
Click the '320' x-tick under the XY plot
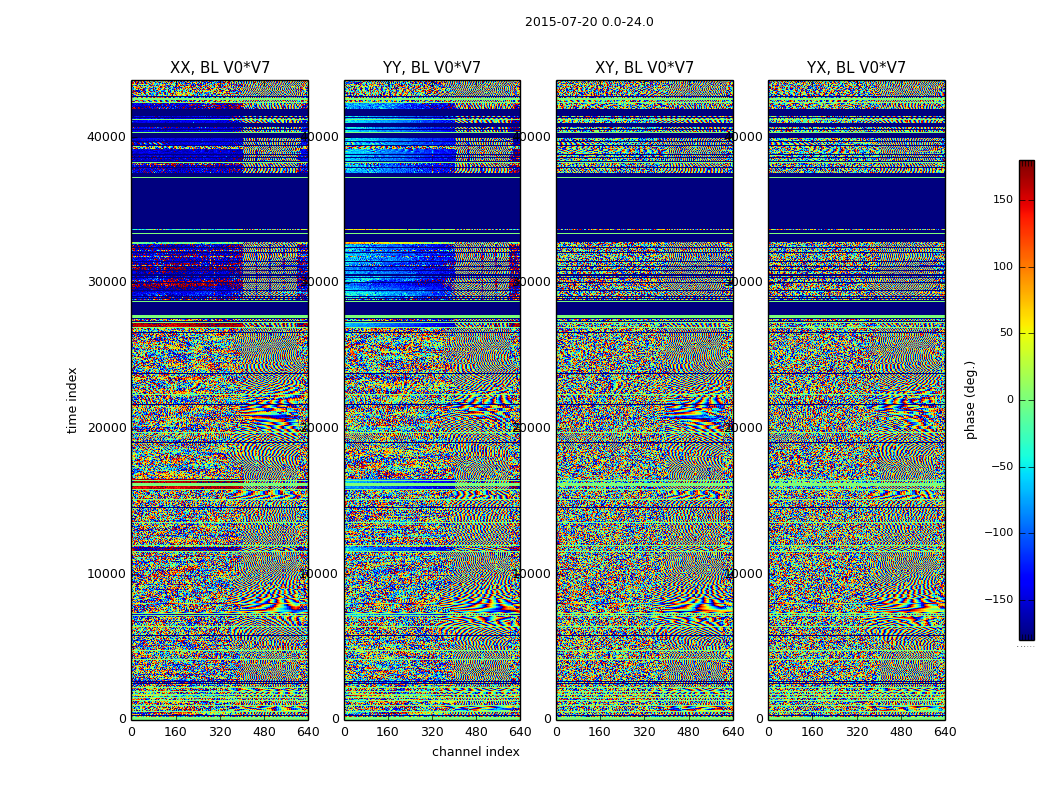(x=644, y=732)
